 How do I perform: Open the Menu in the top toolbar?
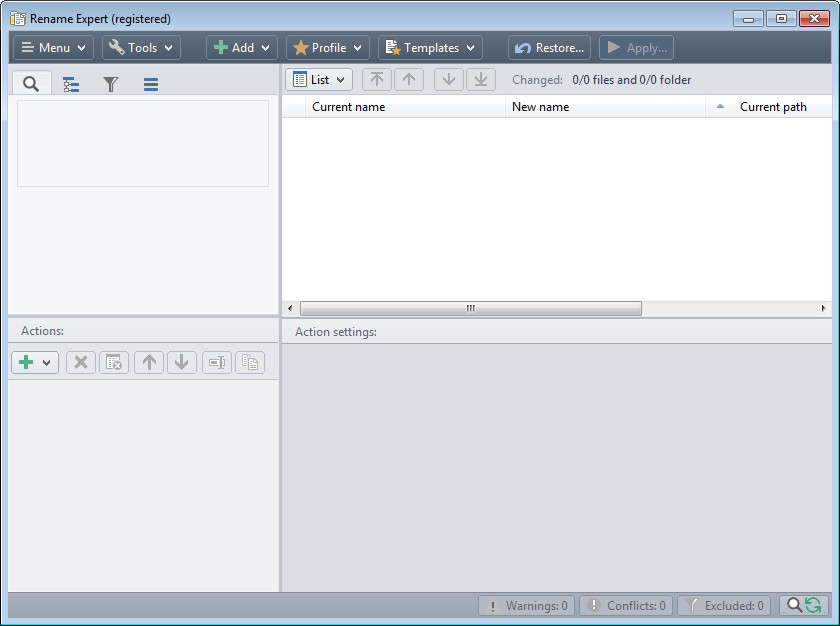coord(53,47)
